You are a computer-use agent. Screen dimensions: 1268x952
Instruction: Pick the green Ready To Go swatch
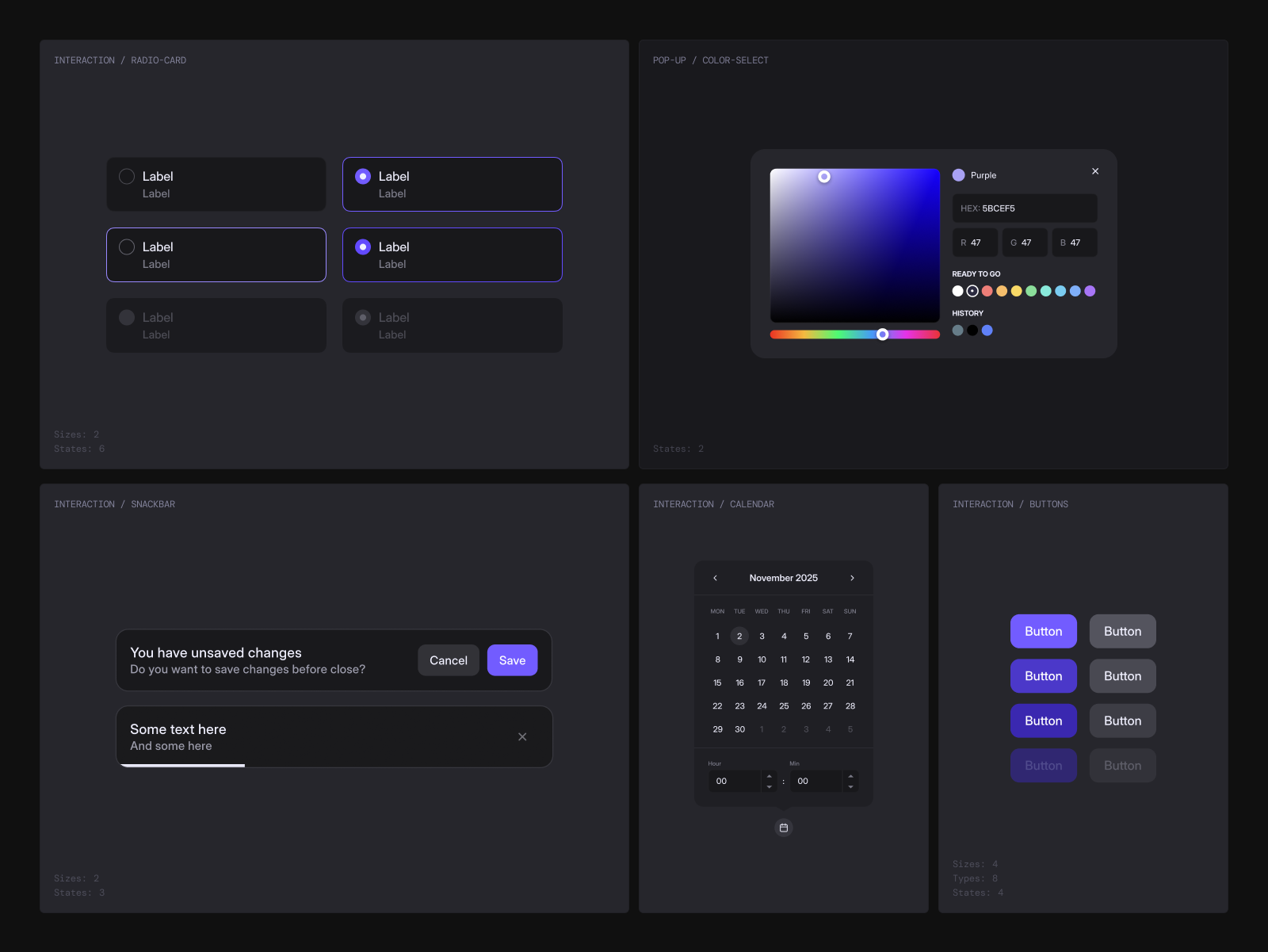[1031, 291]
